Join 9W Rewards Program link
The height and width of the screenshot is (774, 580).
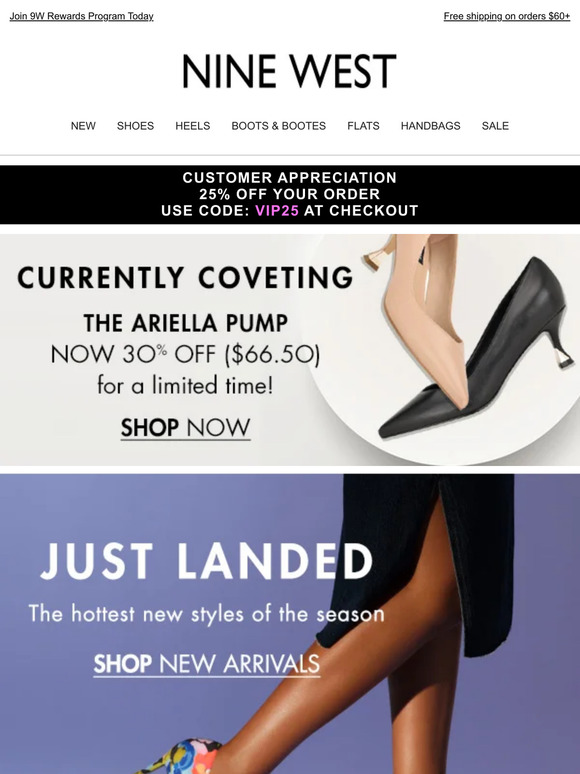click(81, 16)
